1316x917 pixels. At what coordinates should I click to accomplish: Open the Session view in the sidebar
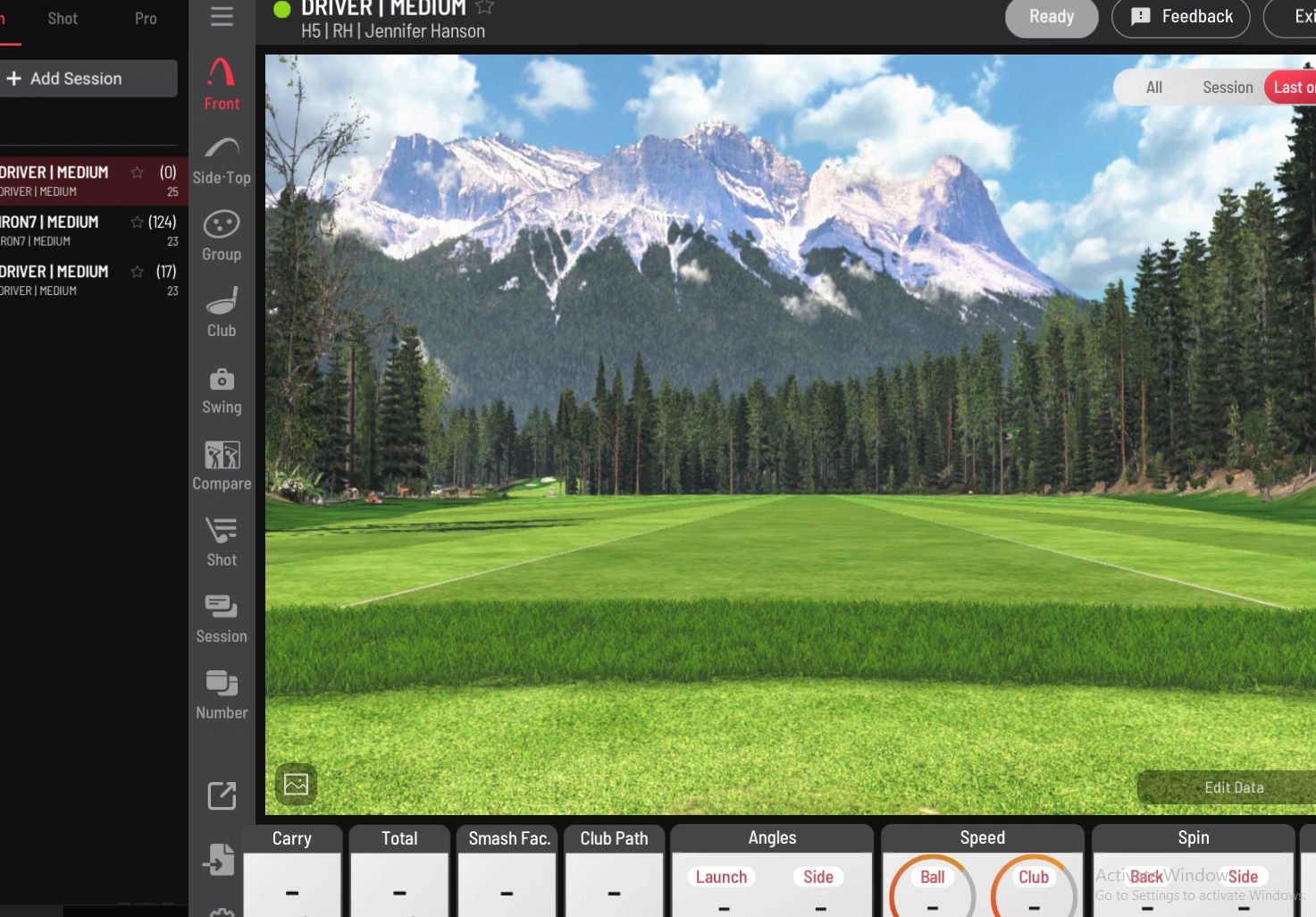222,618
